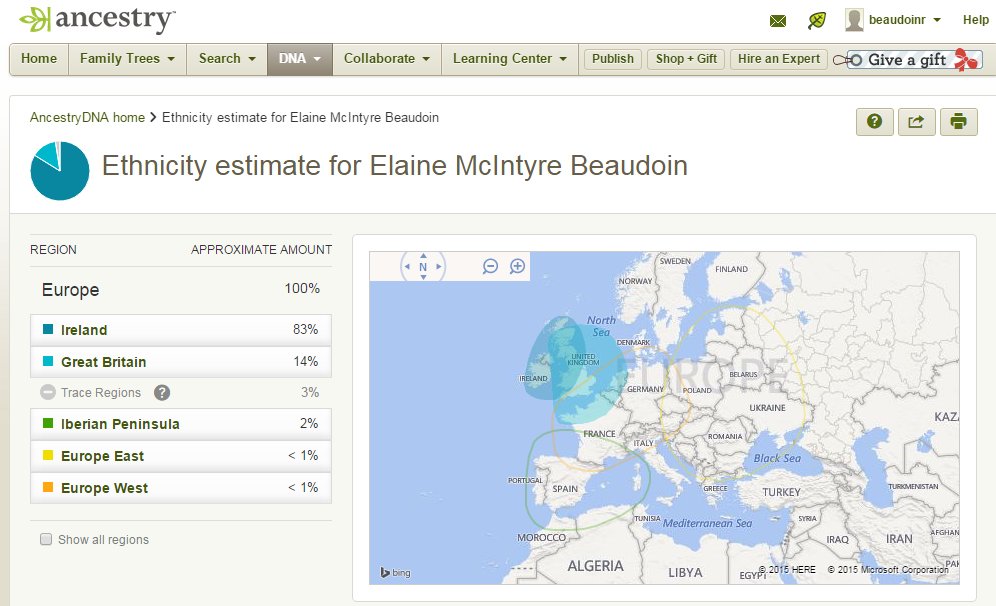Screen dimensions: 996x606
Task: Click the Ireland teal color swatch
Action: (x=48, y=329)
